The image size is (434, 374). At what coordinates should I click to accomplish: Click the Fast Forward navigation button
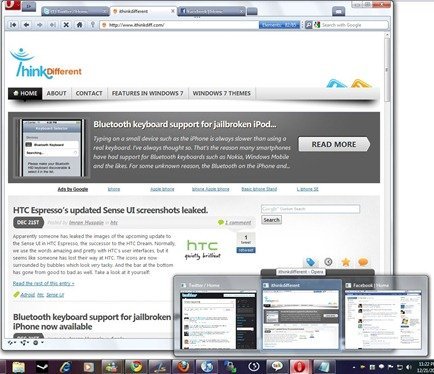[53, 25]
